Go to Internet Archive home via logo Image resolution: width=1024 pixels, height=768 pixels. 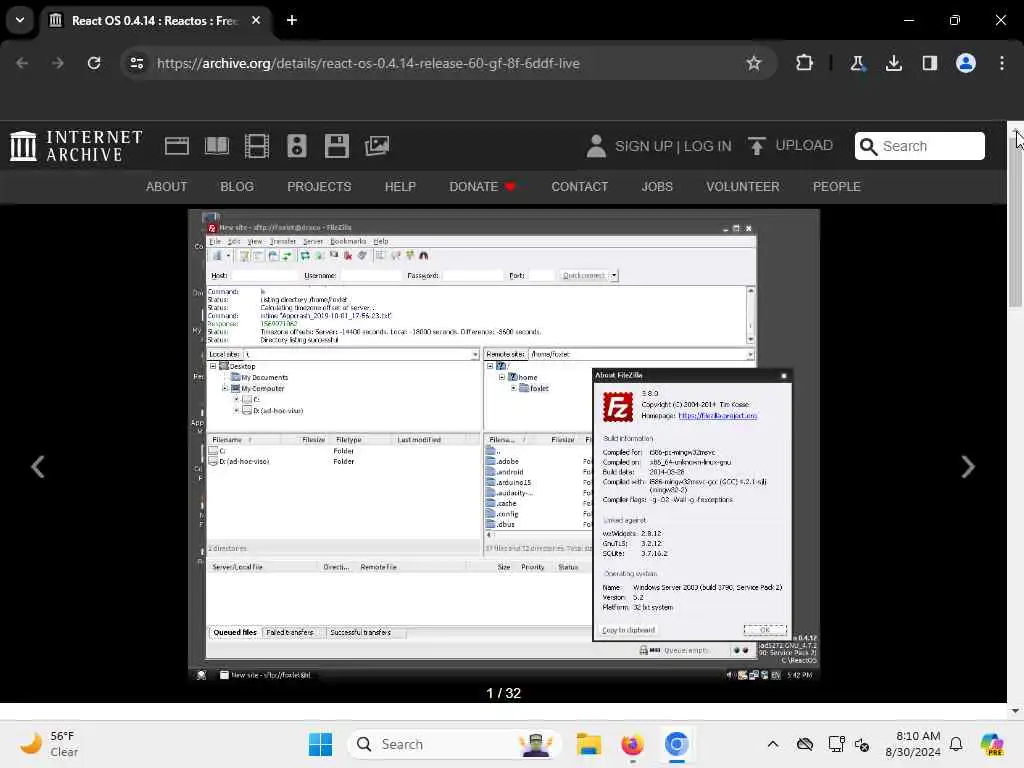point(76,146)
